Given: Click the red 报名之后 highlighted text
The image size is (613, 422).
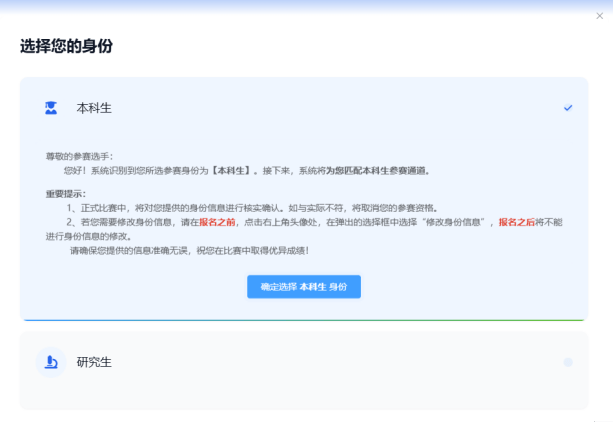Looking at the screenshot, I should (516, 222).
